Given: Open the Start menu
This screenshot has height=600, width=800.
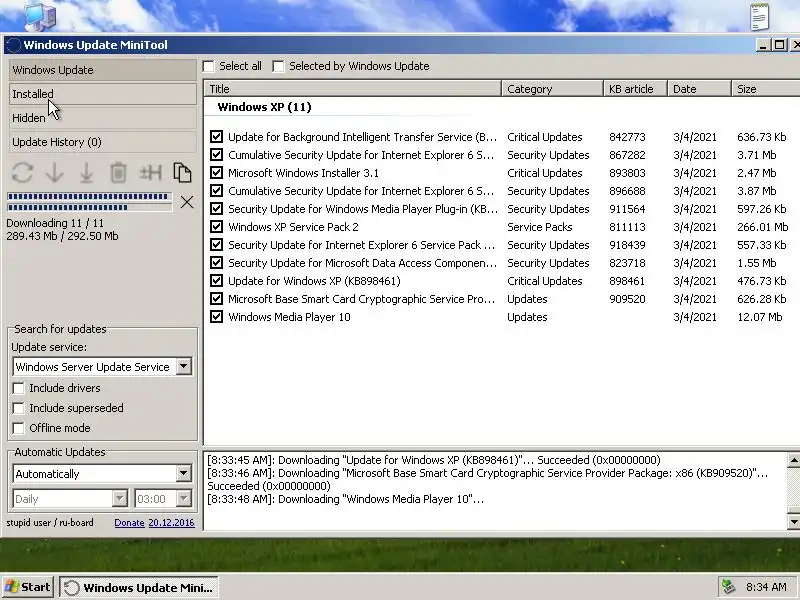Looking at the screenshot, I should click(28, 587).
